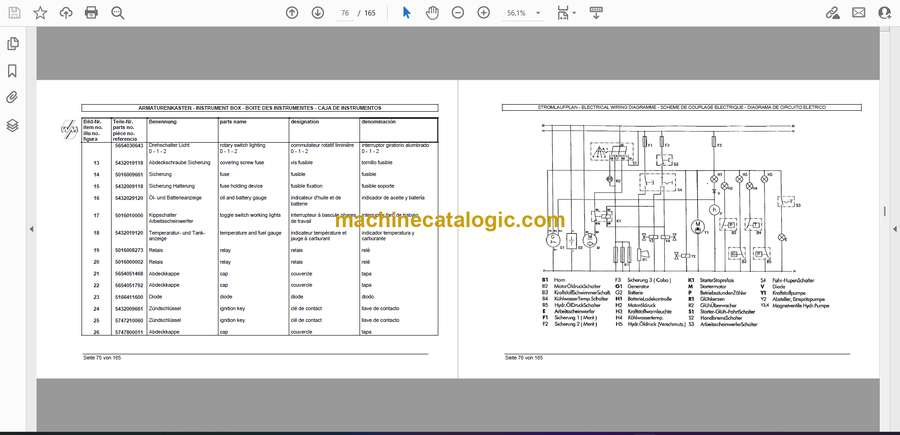Go to previous page arrow
Image resolution: width=900 pixels, height=435 pixels.
point(292,13)
